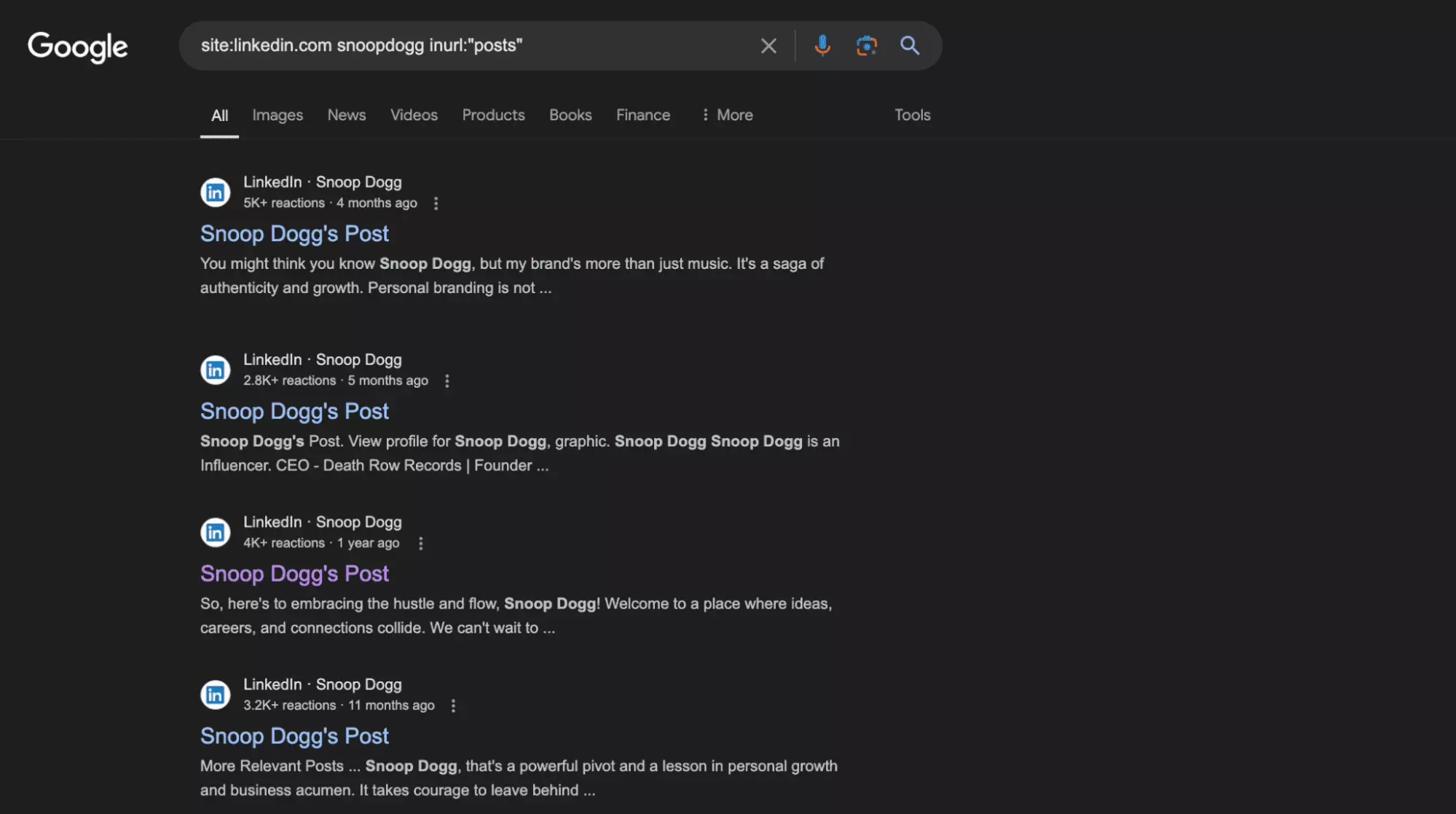This screenshot has height=814, width=1456.
Task: Click the '2.8K+ reactions · 5 months ago' text
Action: (336, 381)
